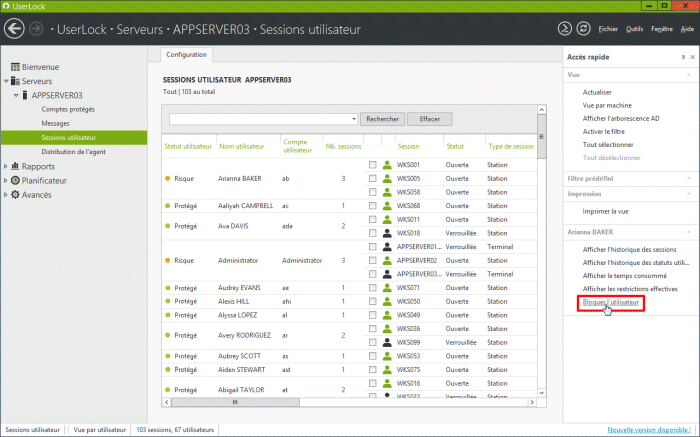Click the APPSERVER03 server icon in tree
Image resolution: width=700 pixels, height=437 pixels.
[25, 95]
